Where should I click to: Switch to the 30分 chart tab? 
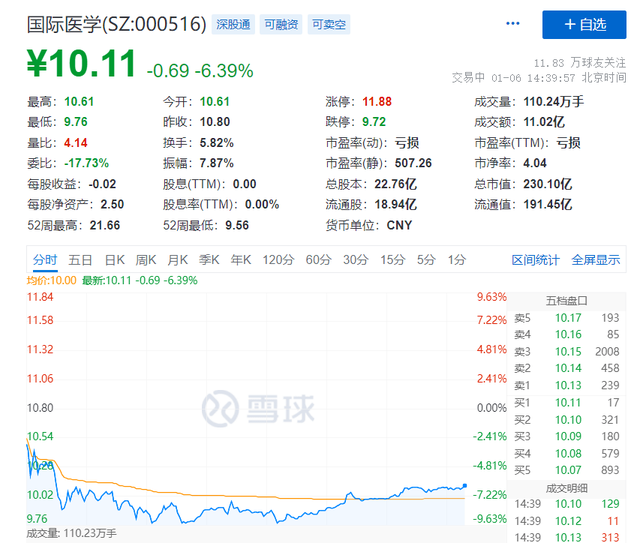pyautogui.click(x=356, y=260)
